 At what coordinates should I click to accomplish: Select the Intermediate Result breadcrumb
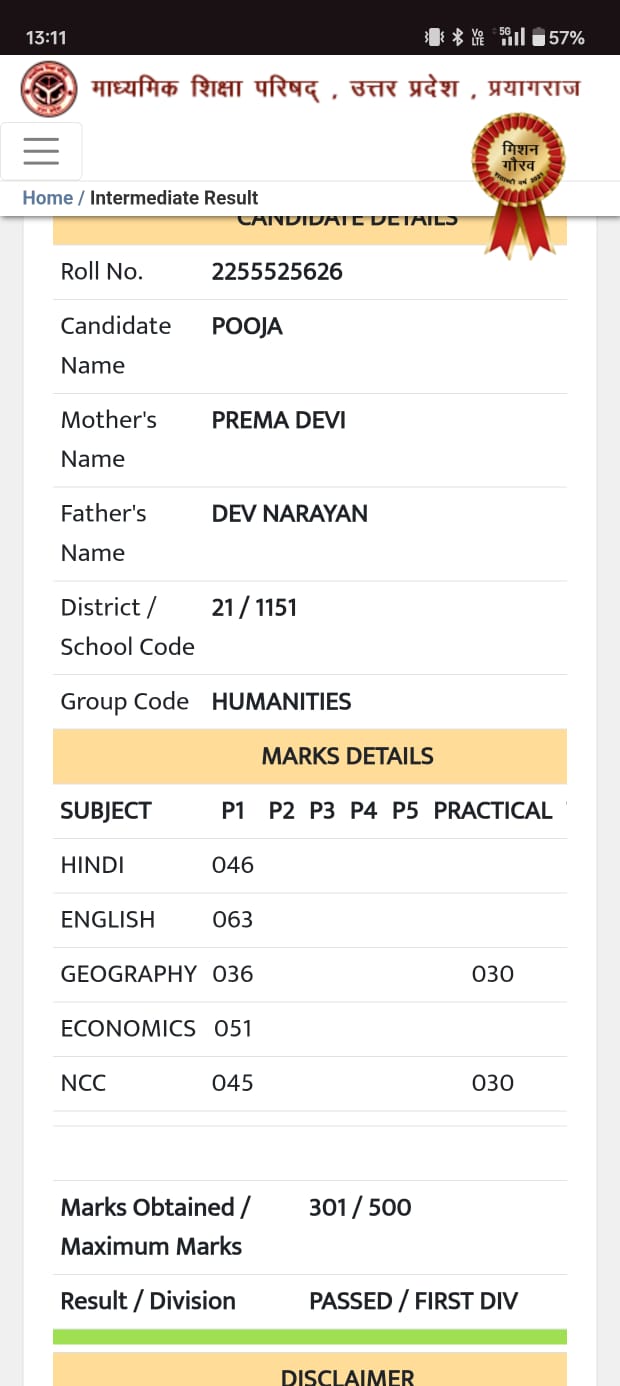pos(174,198)
